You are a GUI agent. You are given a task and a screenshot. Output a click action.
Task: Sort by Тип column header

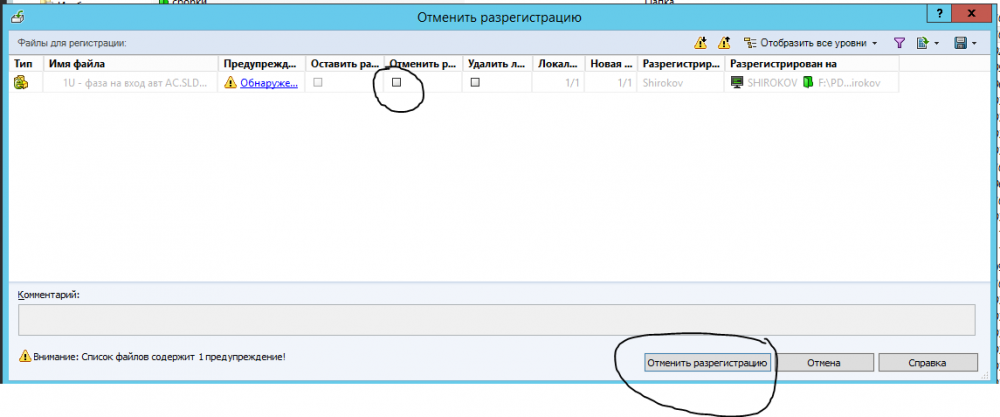tap(27, 64)
